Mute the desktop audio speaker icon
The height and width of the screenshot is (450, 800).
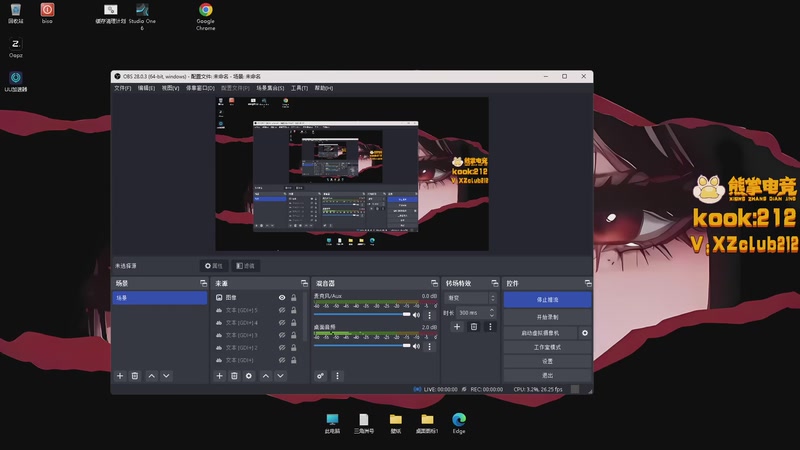416,346
